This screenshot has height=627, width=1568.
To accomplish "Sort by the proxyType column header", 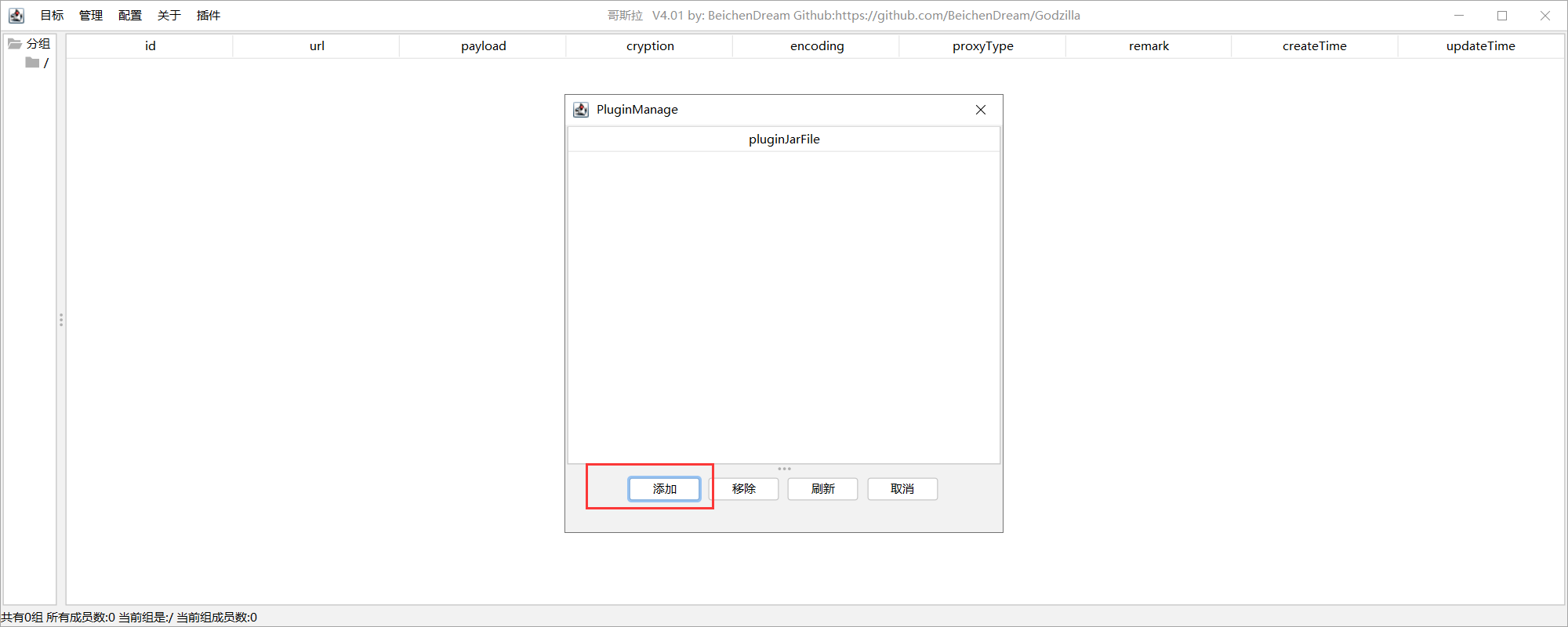I will pos(982,46).
